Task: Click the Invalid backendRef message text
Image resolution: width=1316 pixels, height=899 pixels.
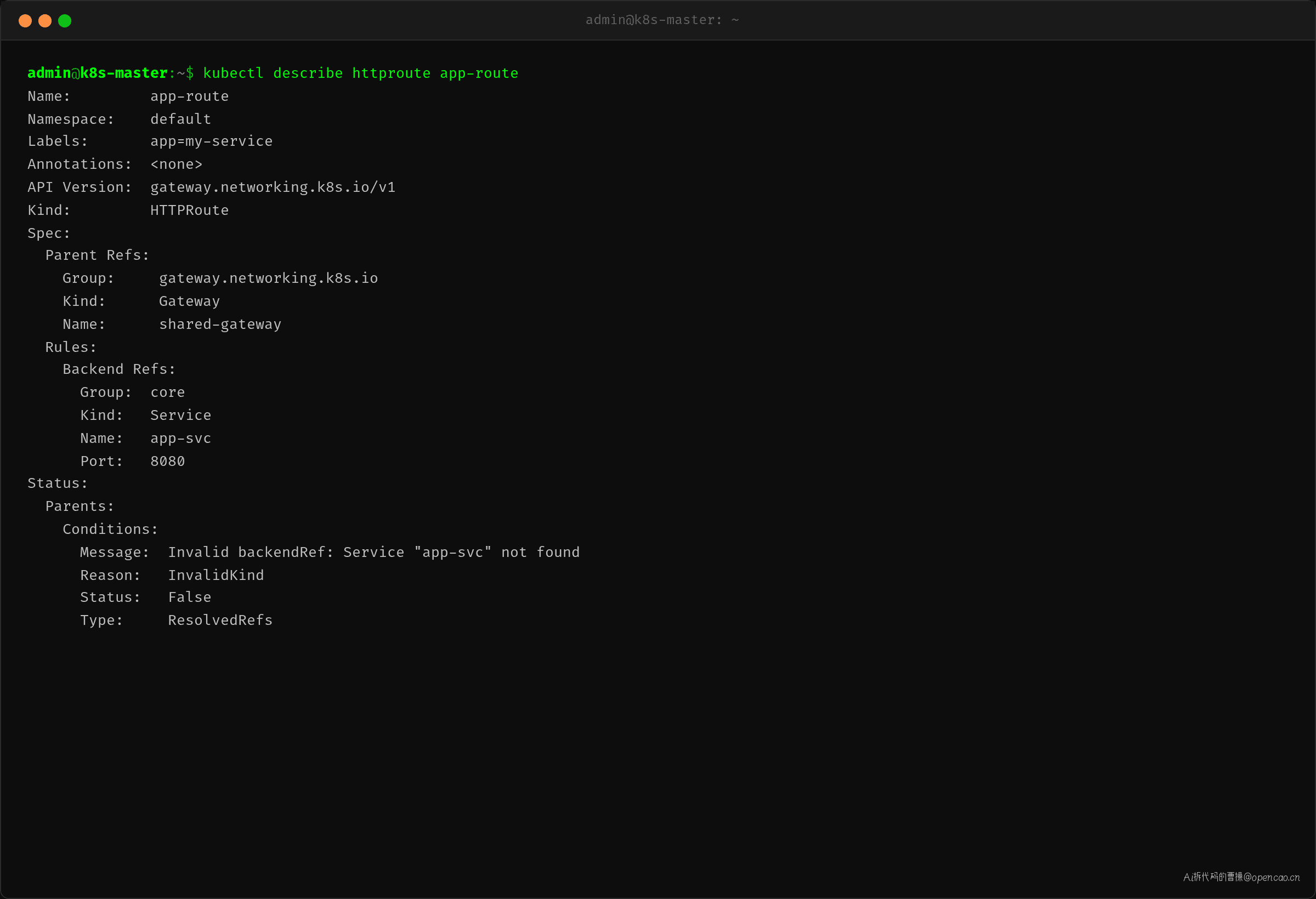Action: point(374,552)
